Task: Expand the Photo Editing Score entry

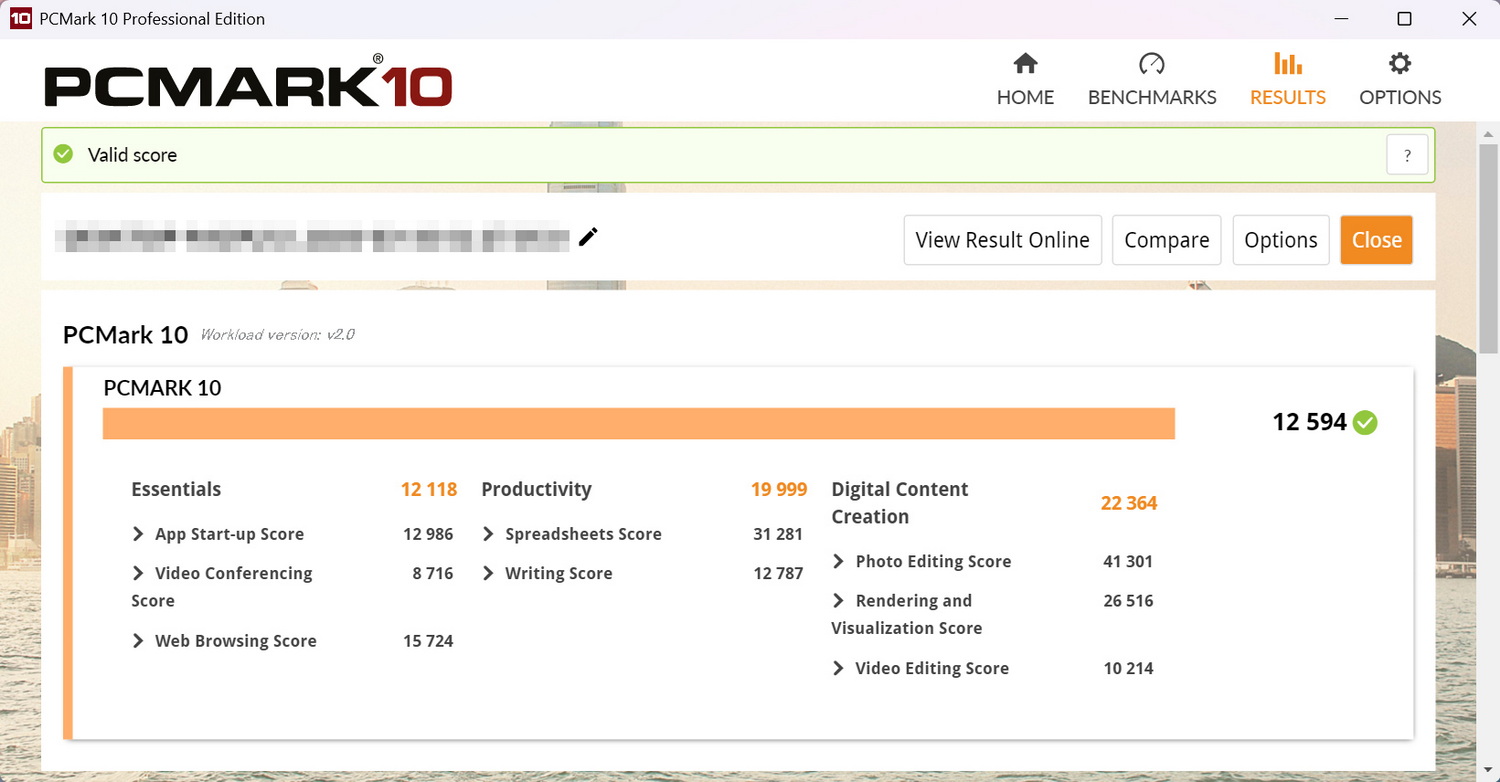Action: [x=838, y=561]
